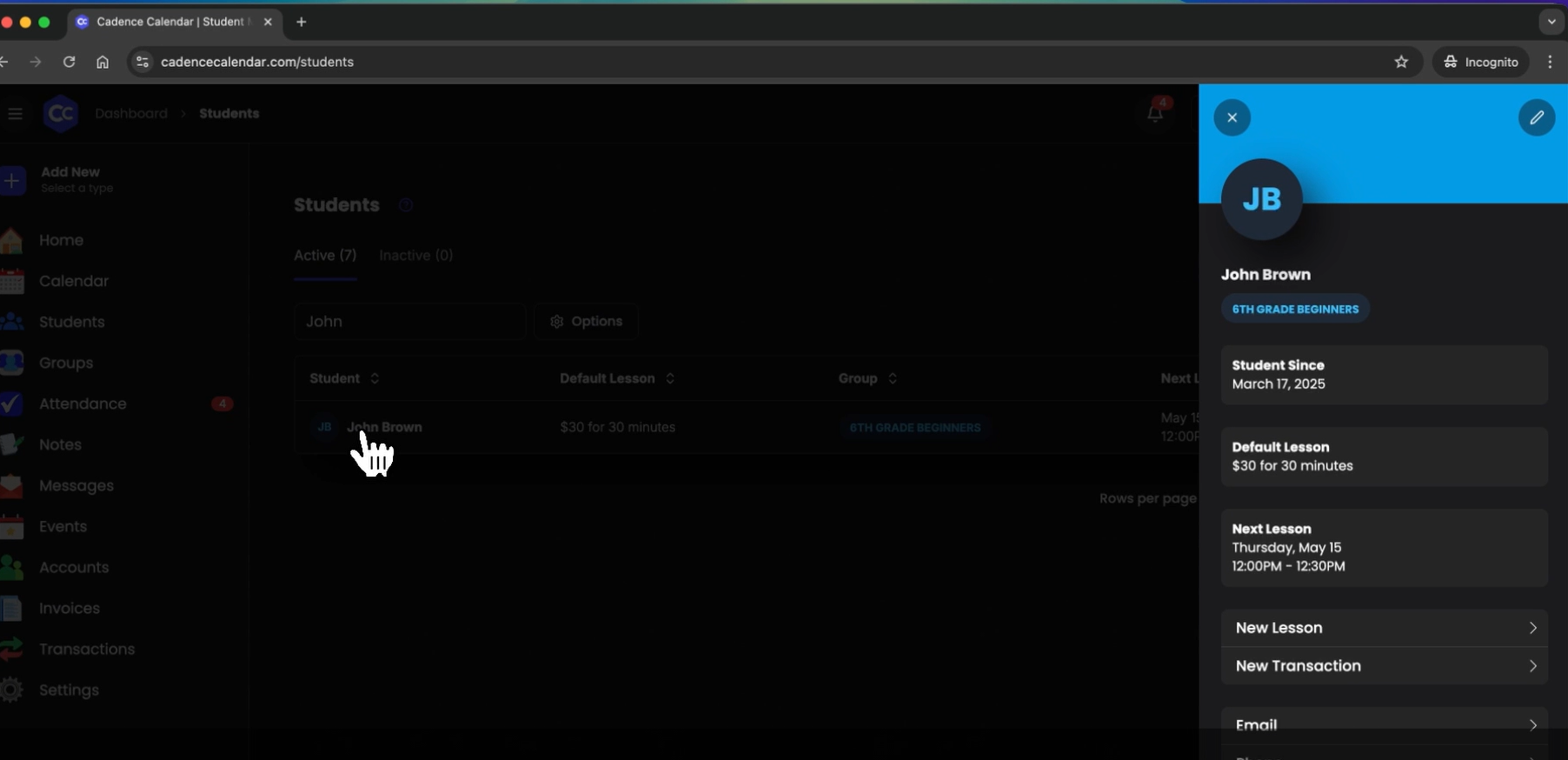Click the Events calendar icon
Image resolution: width=1568 pixels, height=760 pixels.
click(x=11, y=526)
